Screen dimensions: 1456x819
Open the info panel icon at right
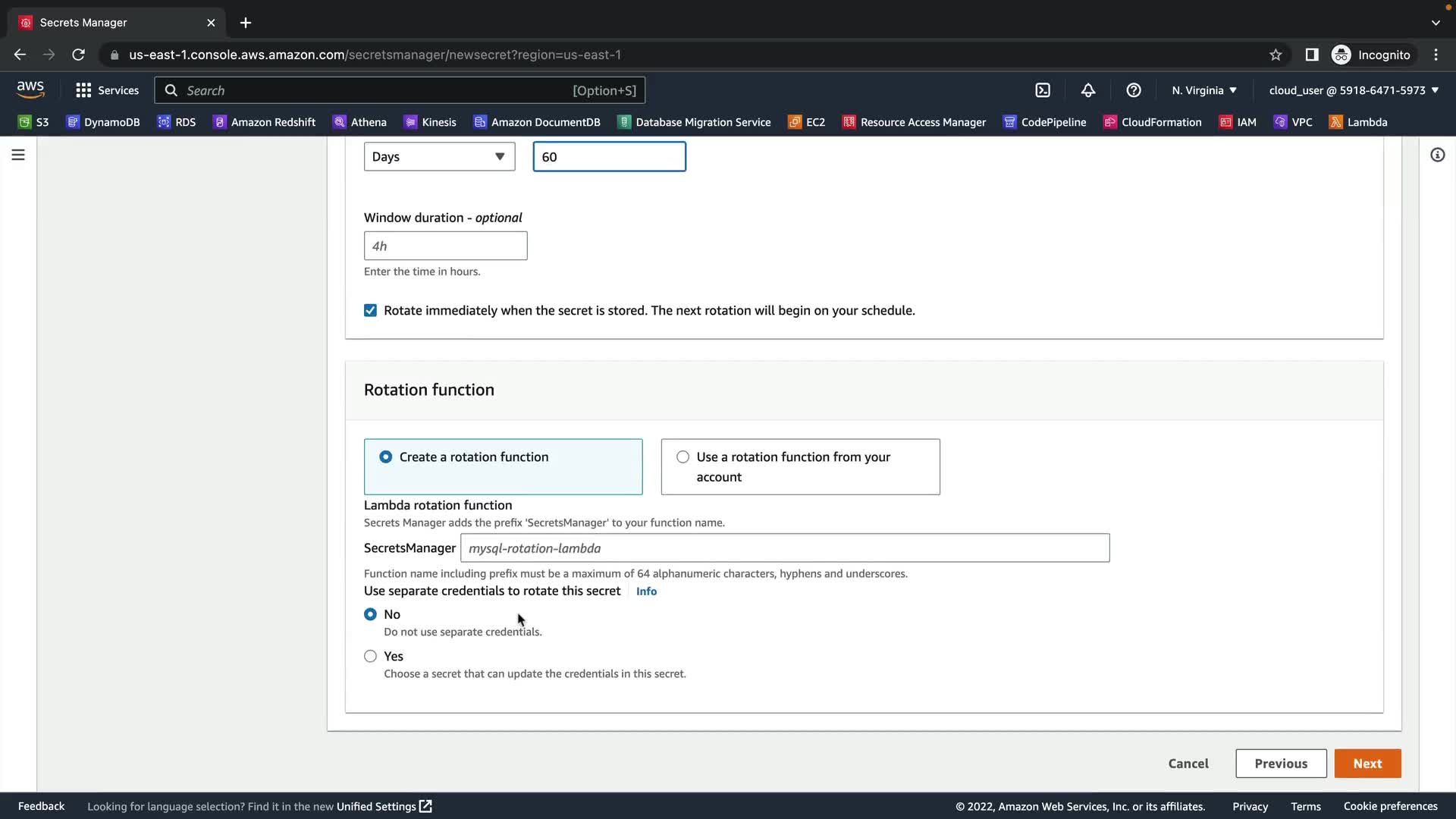point(1437,155)
